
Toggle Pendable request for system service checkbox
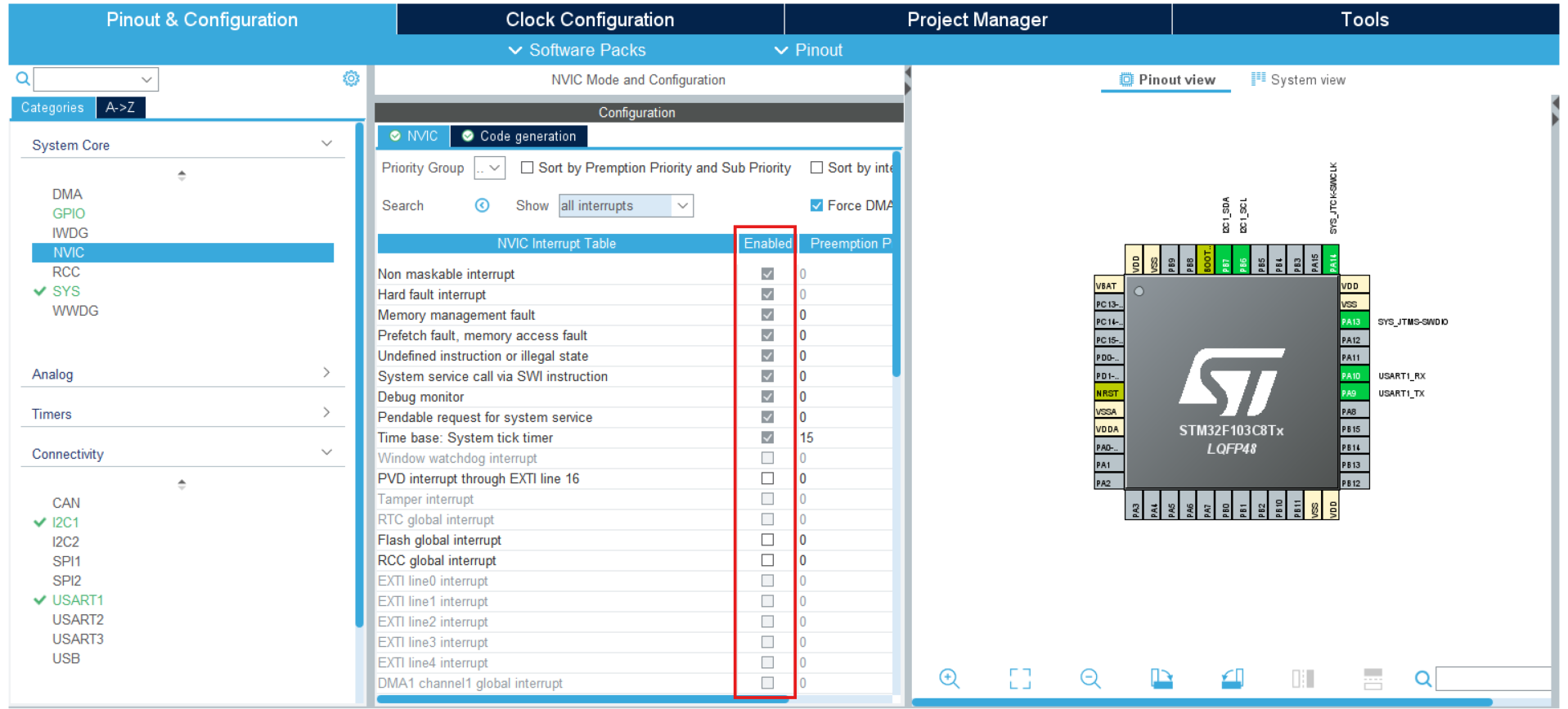tap(767, 417)
